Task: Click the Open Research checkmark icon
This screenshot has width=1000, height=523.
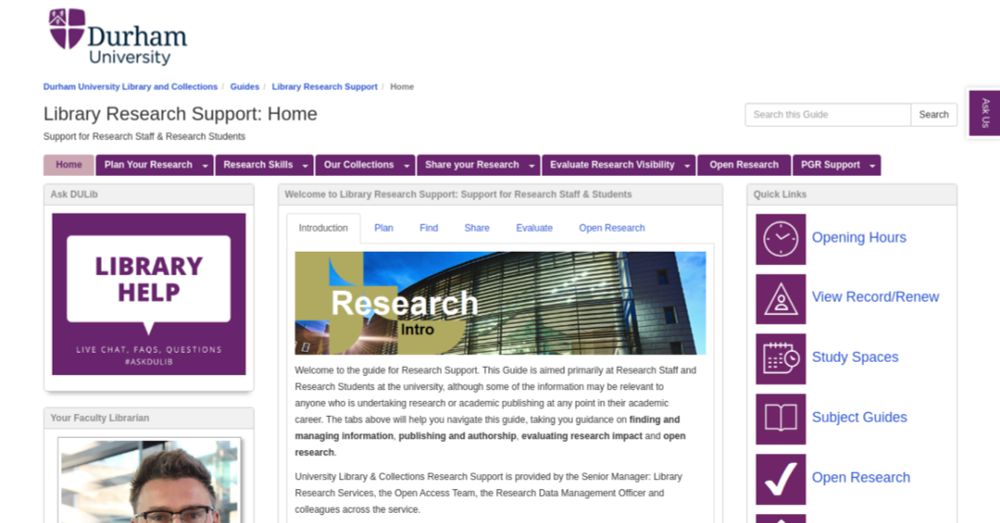Action: point(781,479)
